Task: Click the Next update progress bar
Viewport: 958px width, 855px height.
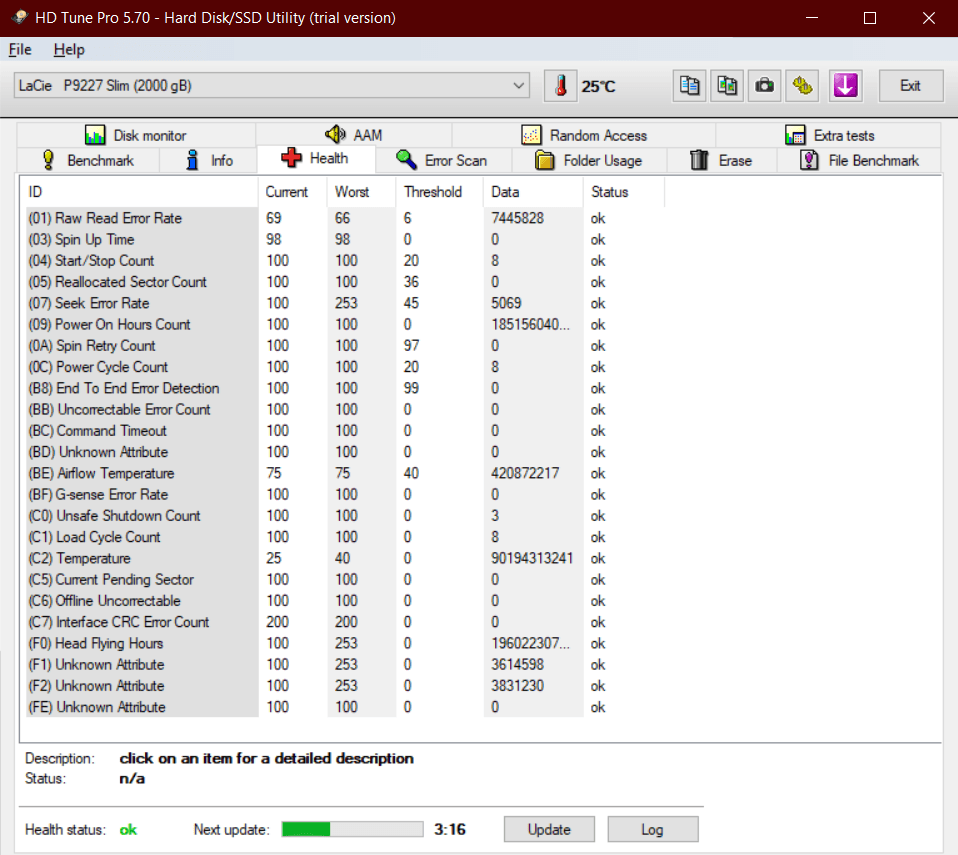Action: point(353,829)
